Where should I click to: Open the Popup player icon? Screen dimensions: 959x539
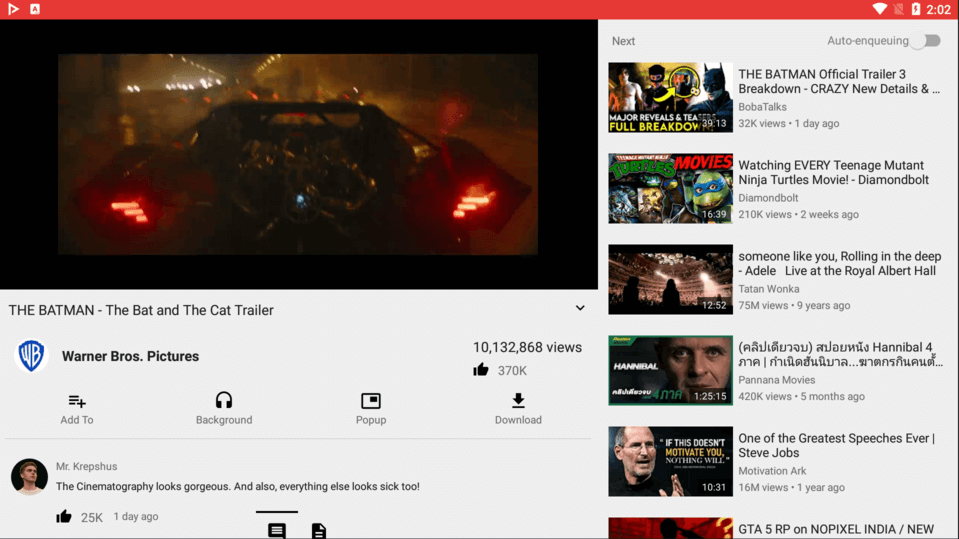coord(371,401)
